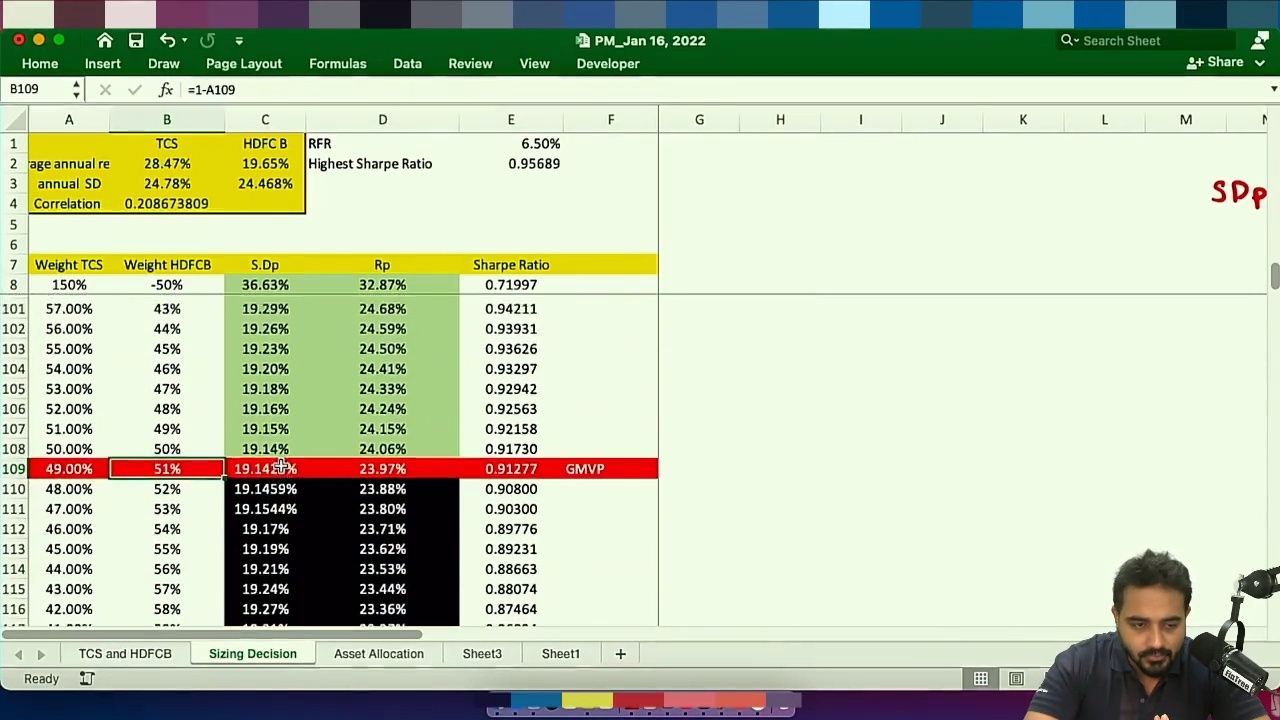Viewport: 1280px width, 720px height.
Task: Click the Share button
Action: (x=1215, y=62)
